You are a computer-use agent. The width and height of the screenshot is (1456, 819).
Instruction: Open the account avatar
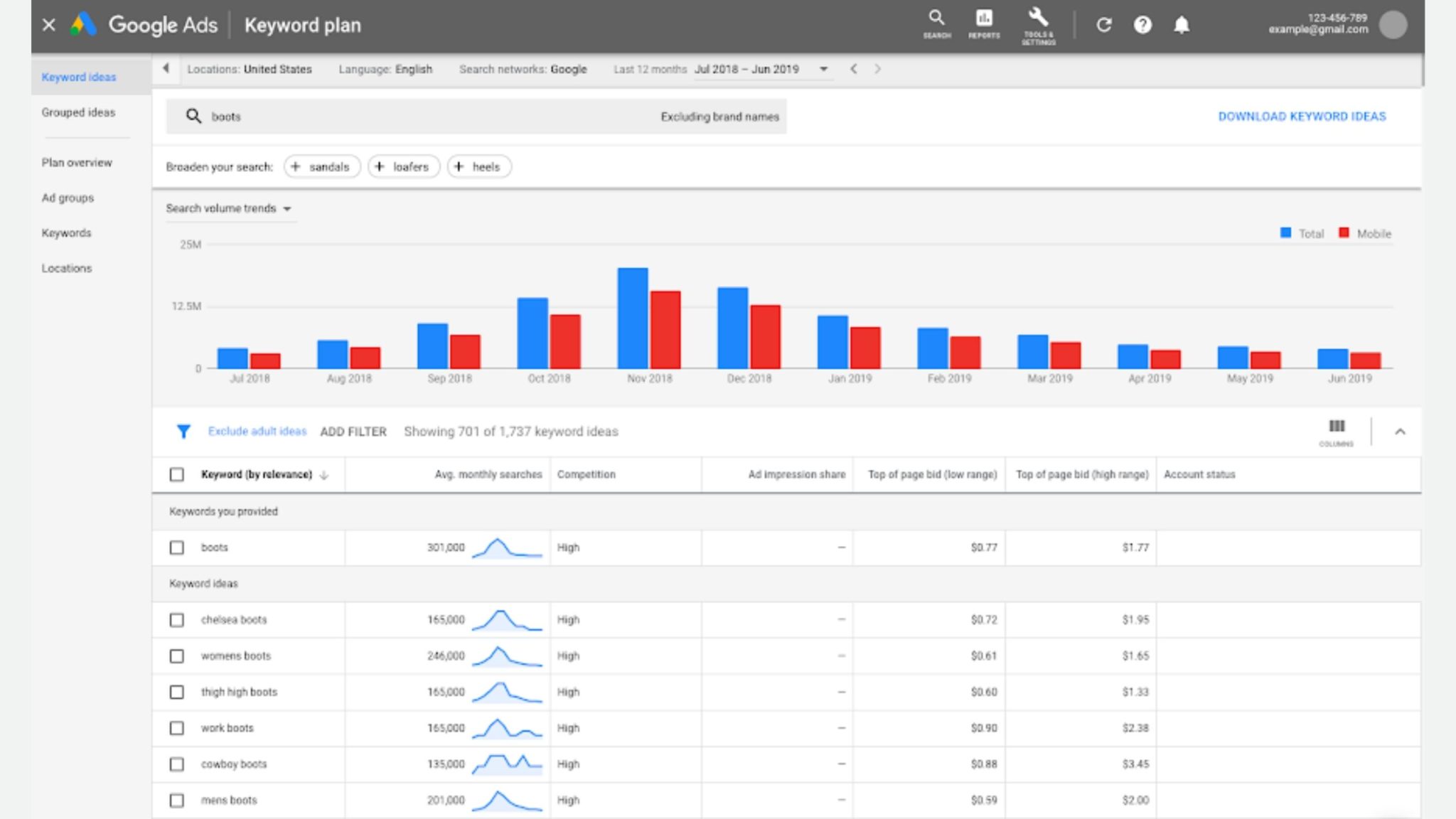point(1395,24)
